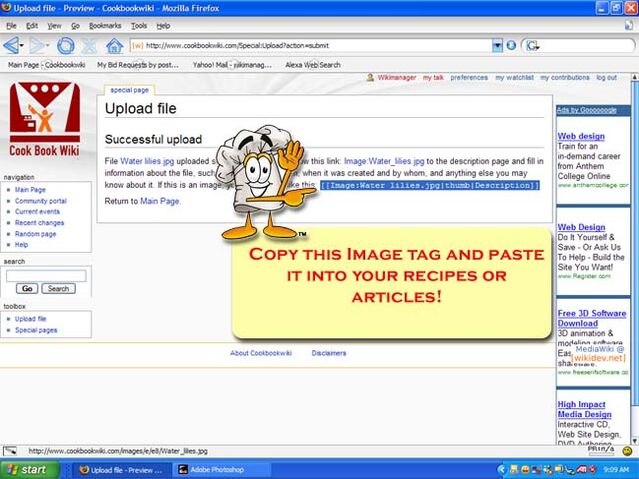Open 'Main Page - Cookbookwiki' bookmark
Screen dimensions: 639x479
pos(46,65)
